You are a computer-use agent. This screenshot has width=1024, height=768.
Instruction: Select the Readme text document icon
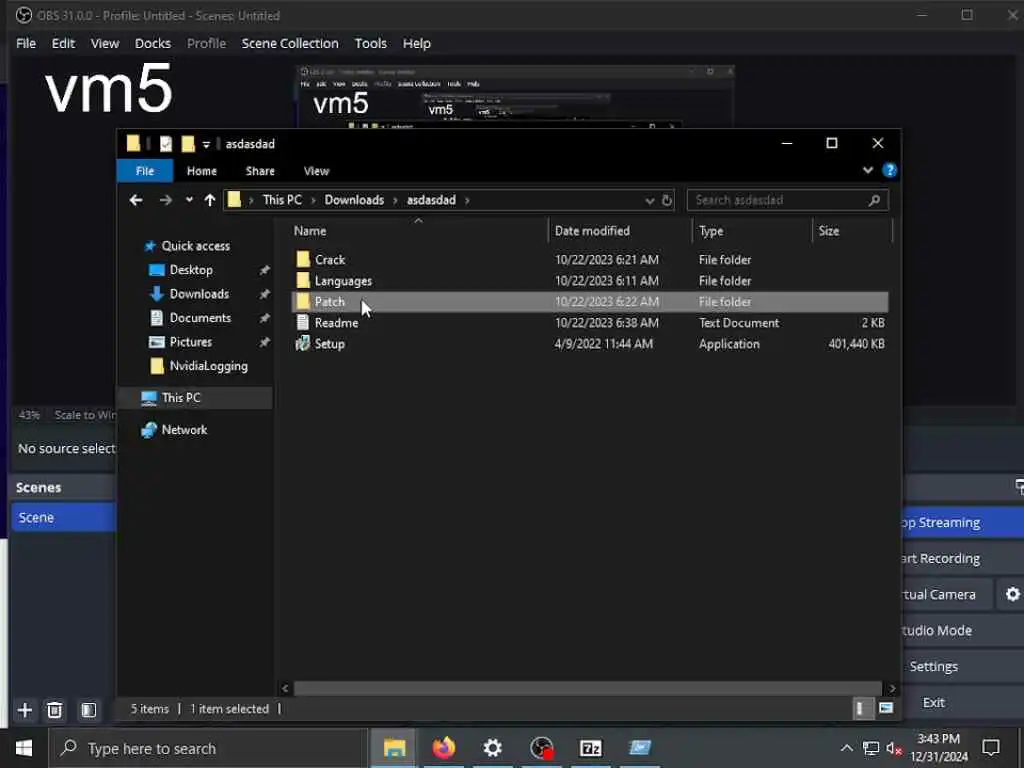pos(302,323)
